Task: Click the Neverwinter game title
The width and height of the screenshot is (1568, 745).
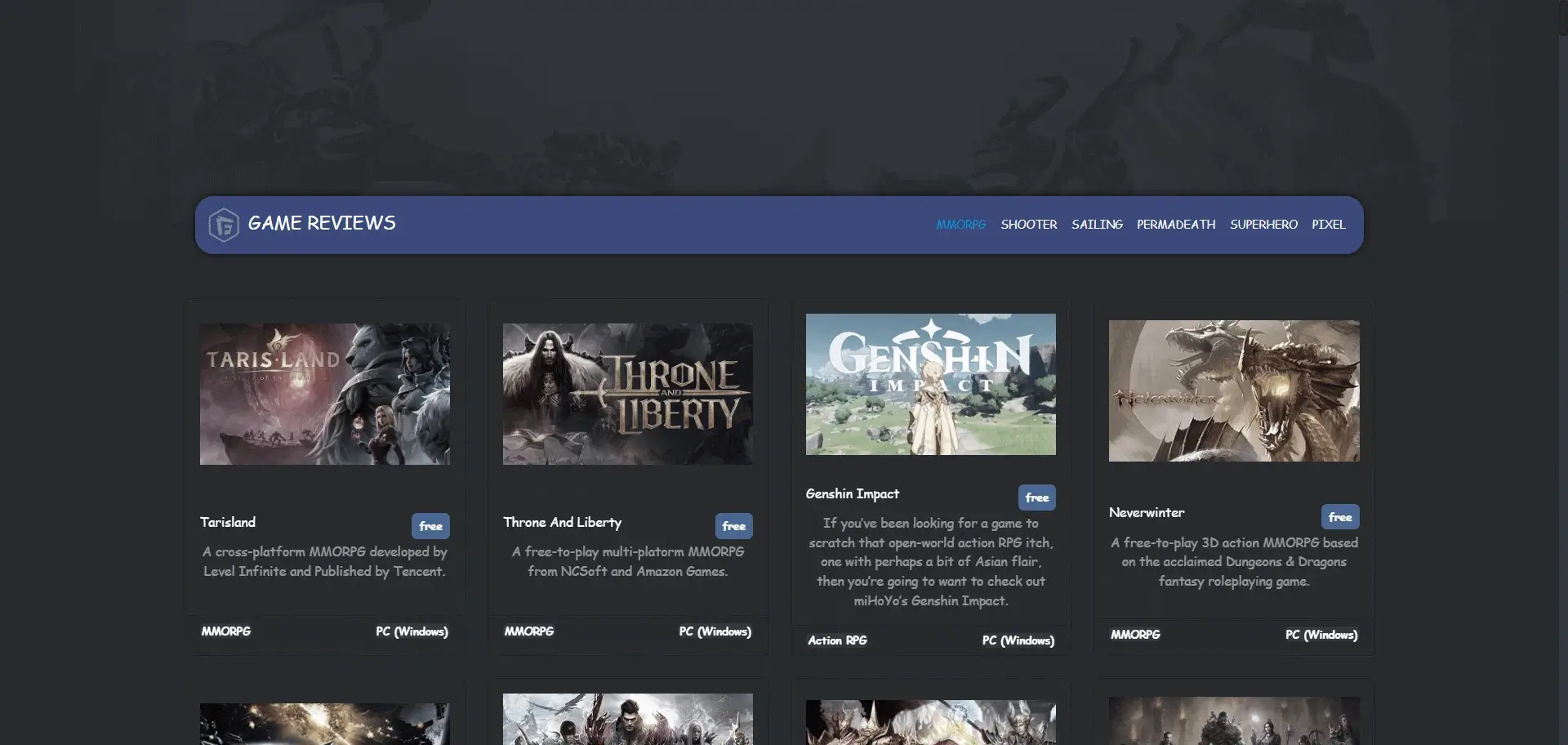Action: click(x=1147, y=512)
